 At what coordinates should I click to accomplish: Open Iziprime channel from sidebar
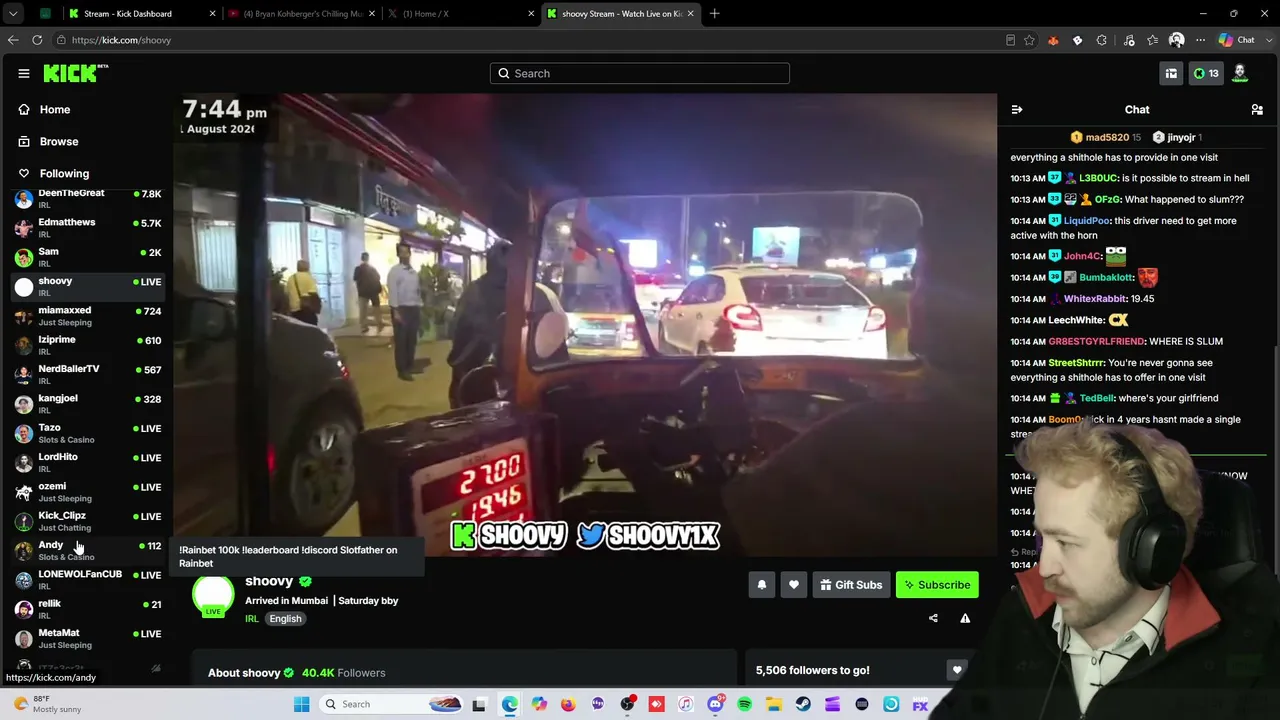point(88,345)
